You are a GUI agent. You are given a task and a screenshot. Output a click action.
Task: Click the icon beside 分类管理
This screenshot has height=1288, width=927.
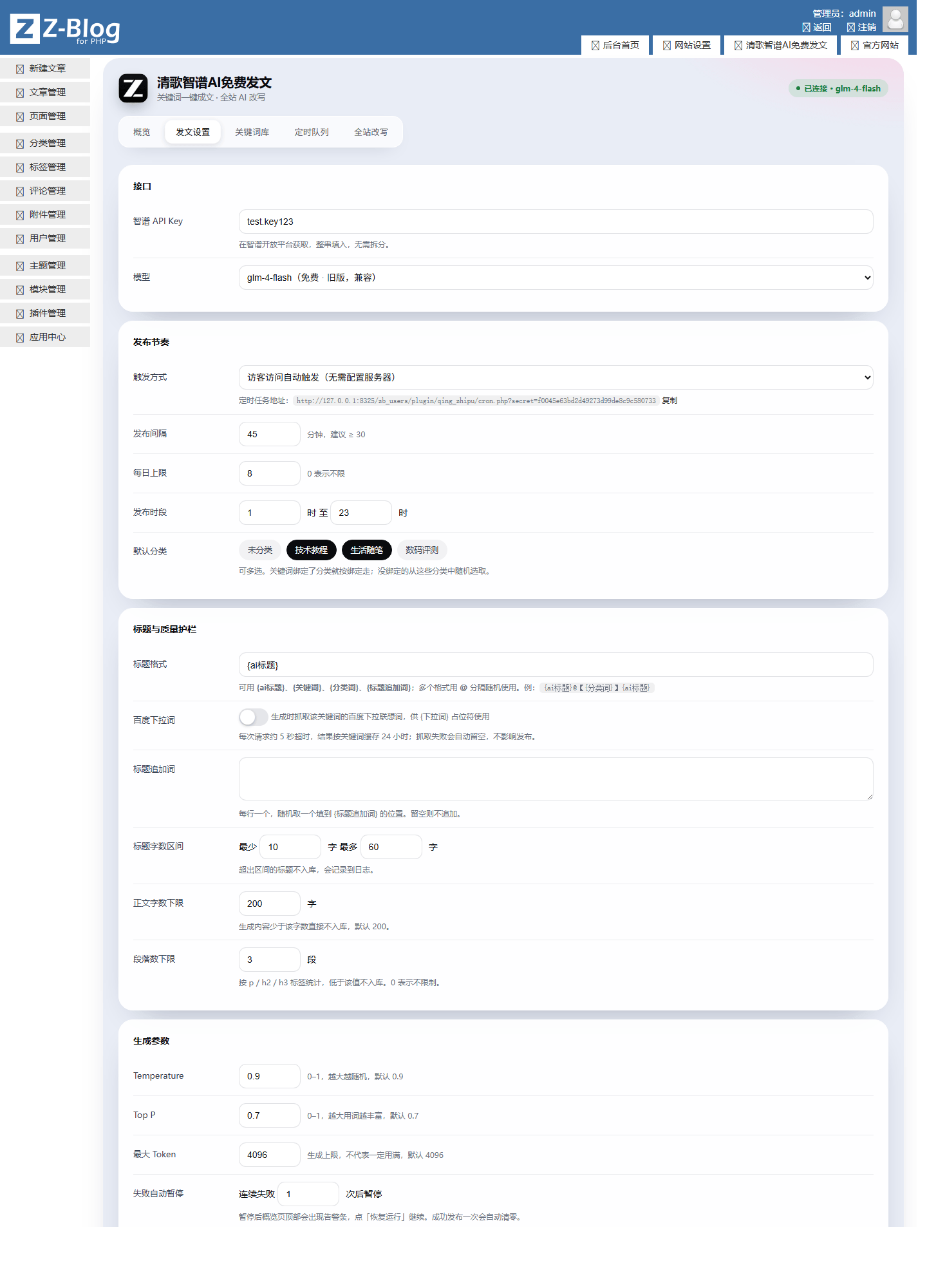point(20,144)
